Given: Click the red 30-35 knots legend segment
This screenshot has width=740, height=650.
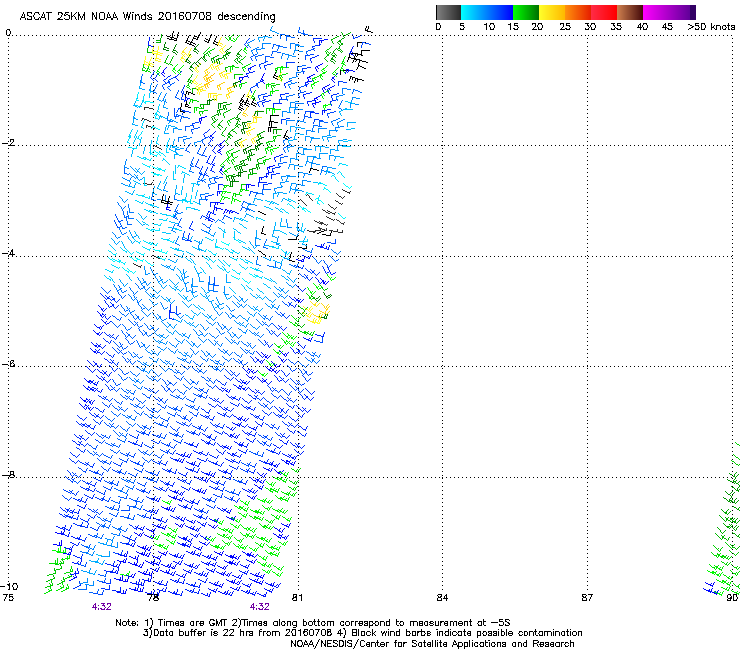Looking at the screenshot, I should [604, 12].
